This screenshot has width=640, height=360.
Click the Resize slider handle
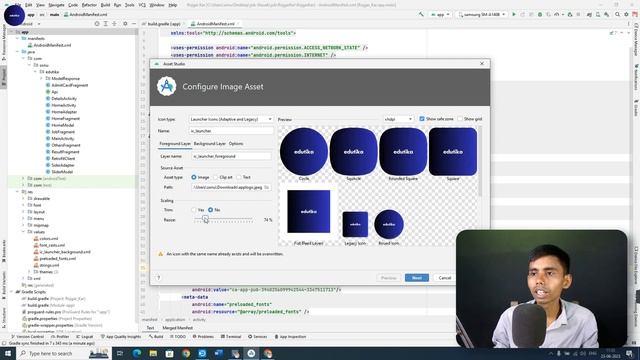[x=205, y=220]
